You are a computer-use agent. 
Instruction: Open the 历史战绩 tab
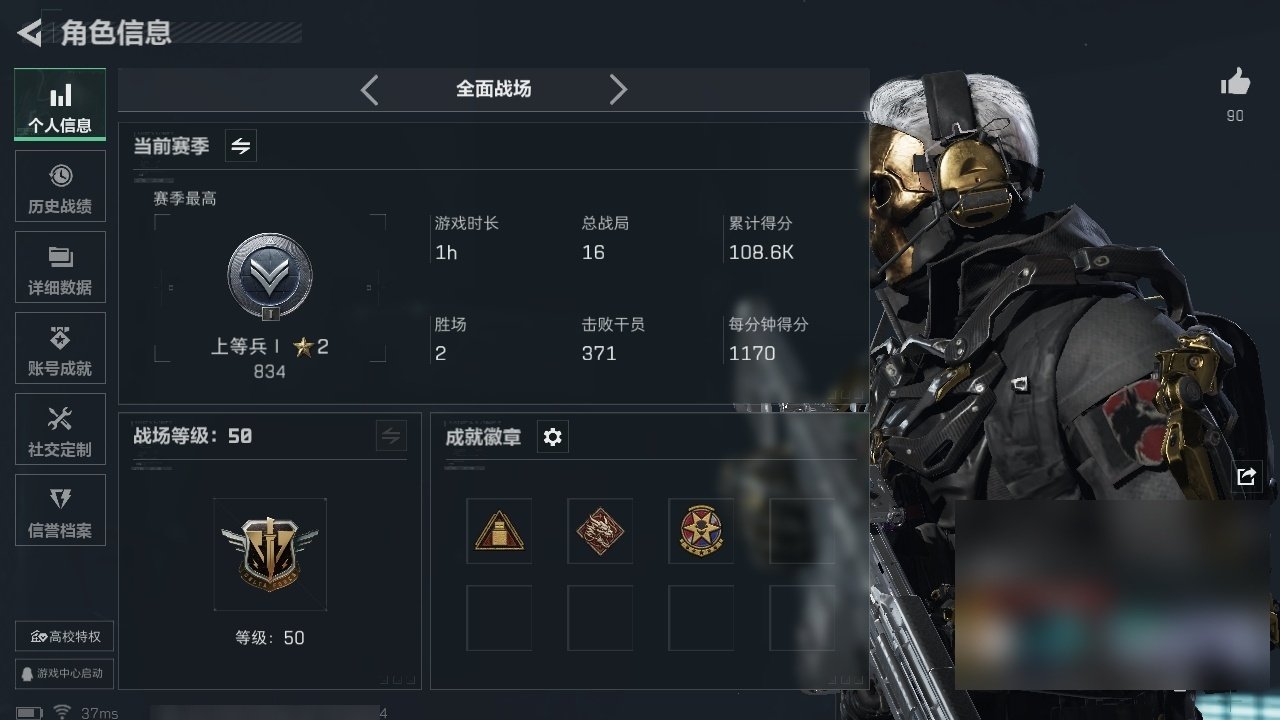pos(60,187)
